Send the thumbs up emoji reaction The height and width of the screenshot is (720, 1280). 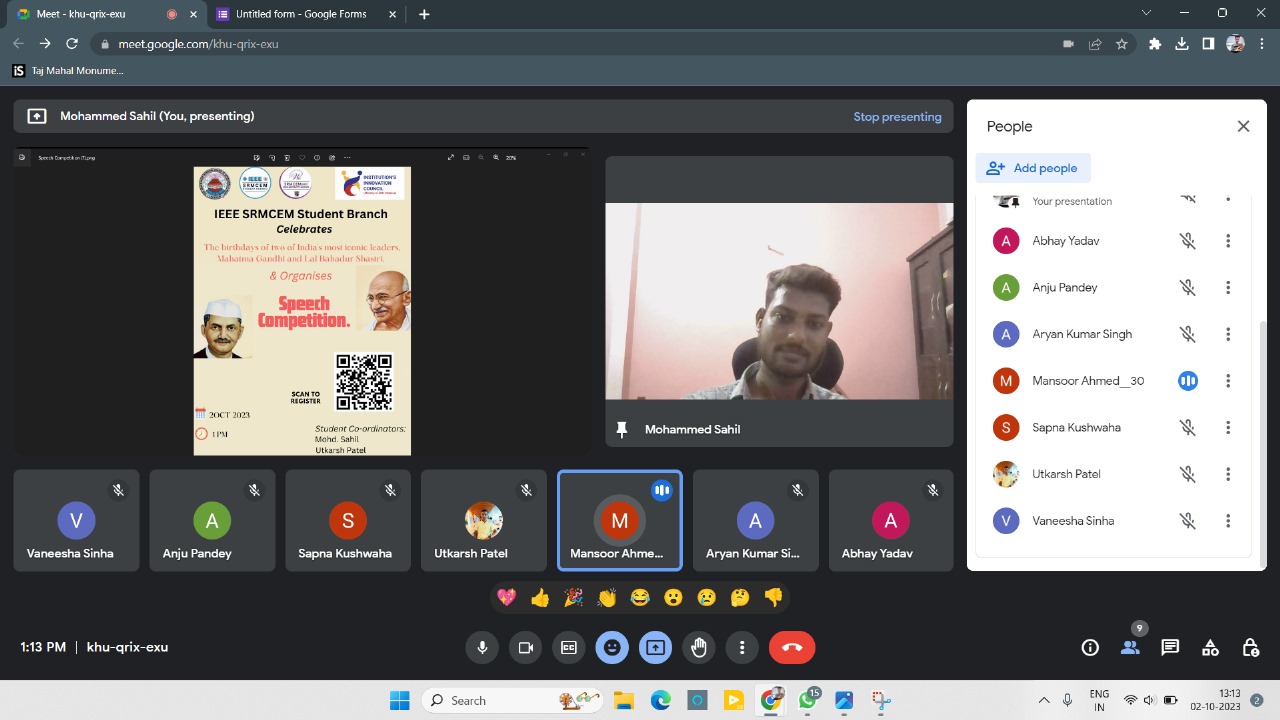pyautogui.click(x=540, y=598)
